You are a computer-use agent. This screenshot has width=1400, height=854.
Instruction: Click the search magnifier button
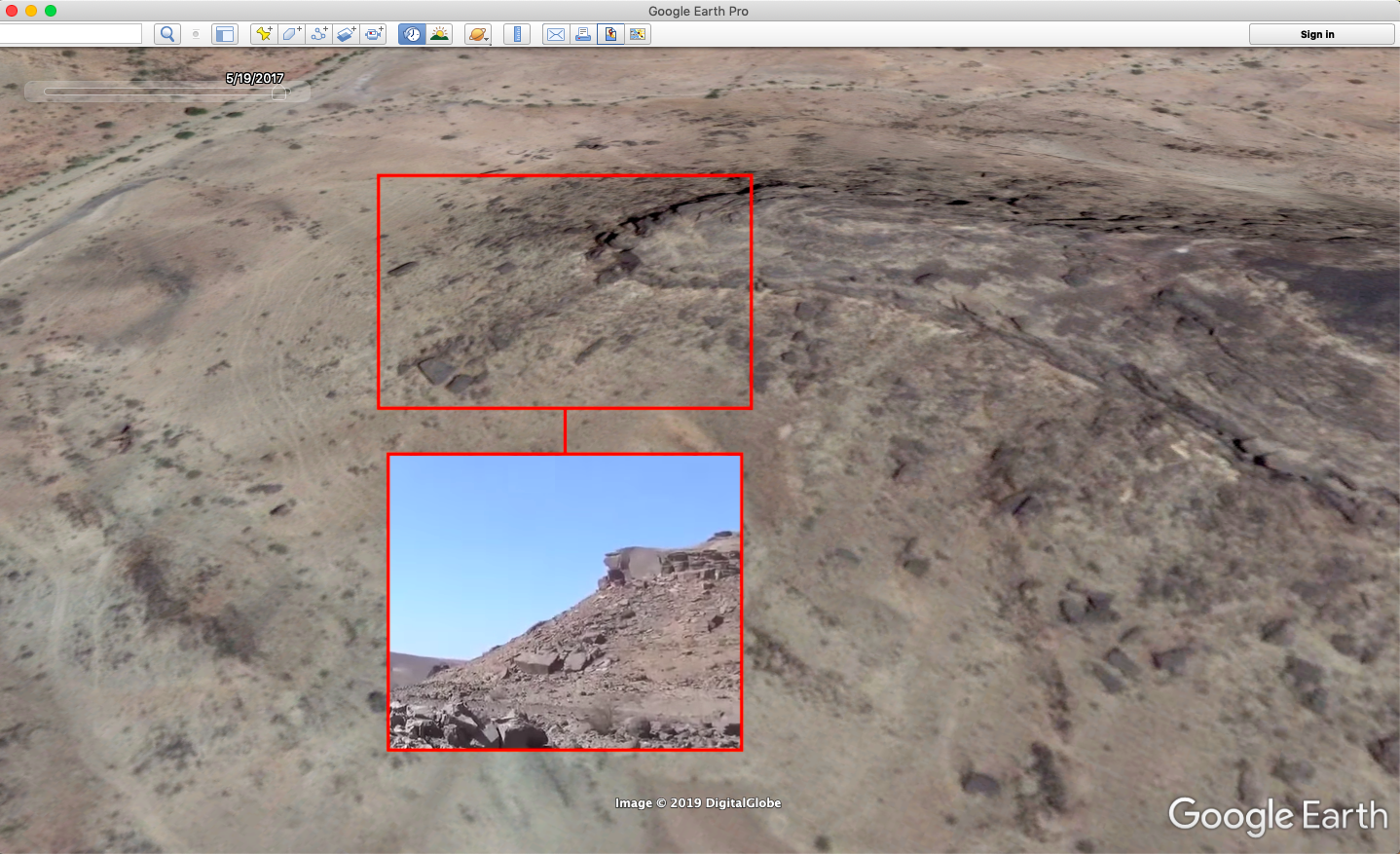[x=167, y=34]
